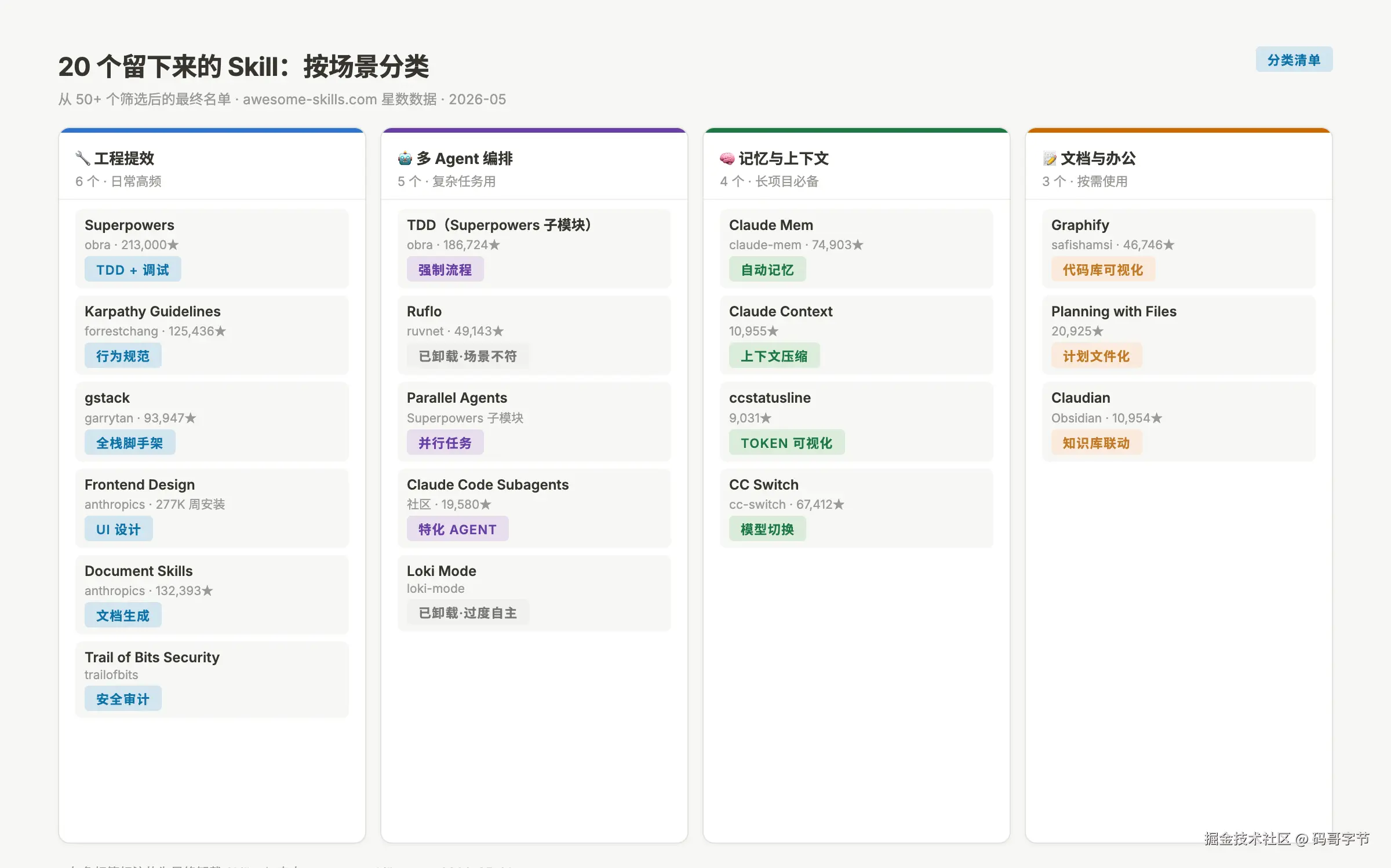
Task: Click the Claude Code Subagents title
Action: [x=487, y=484]
